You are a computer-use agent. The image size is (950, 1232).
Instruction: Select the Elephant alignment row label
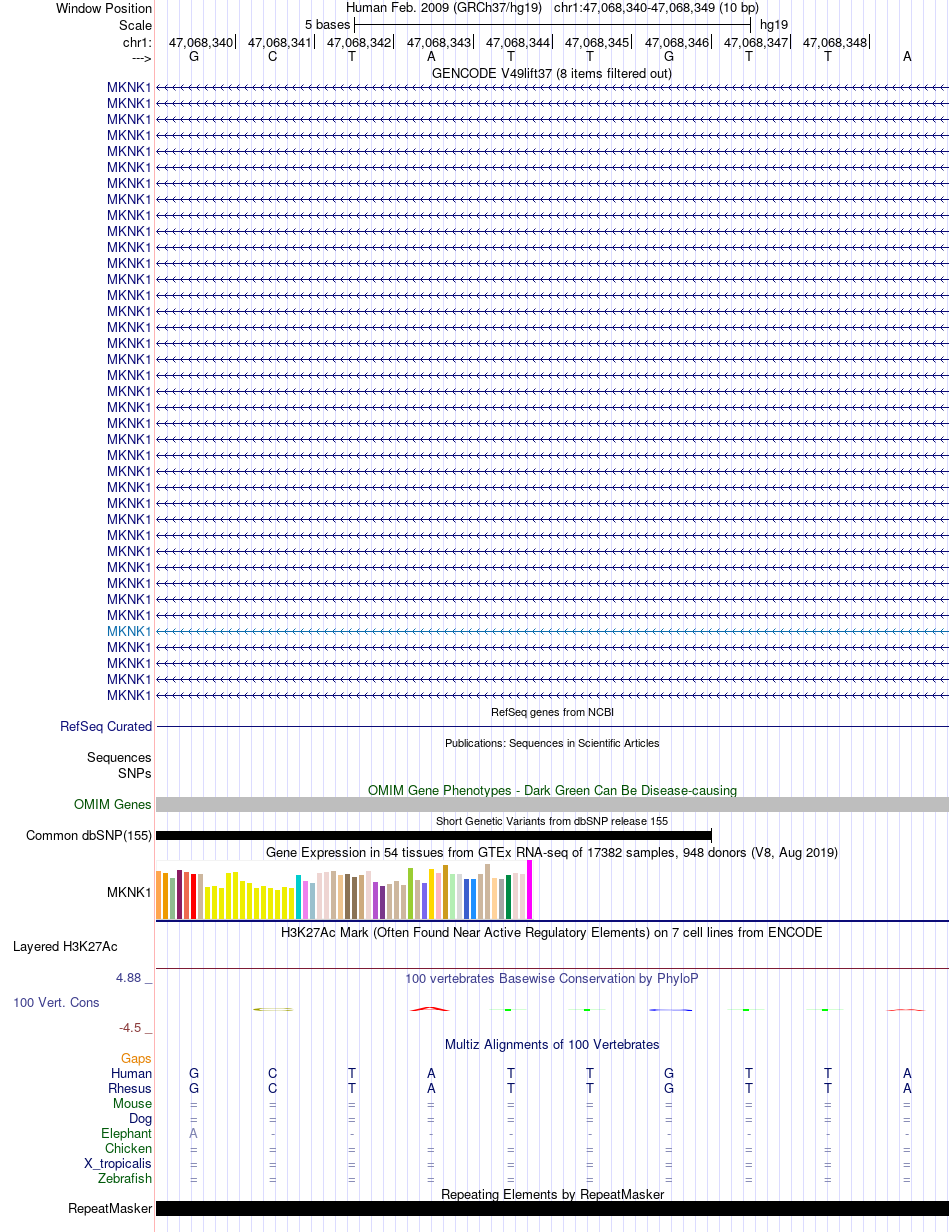click(x=127, y=1133)
